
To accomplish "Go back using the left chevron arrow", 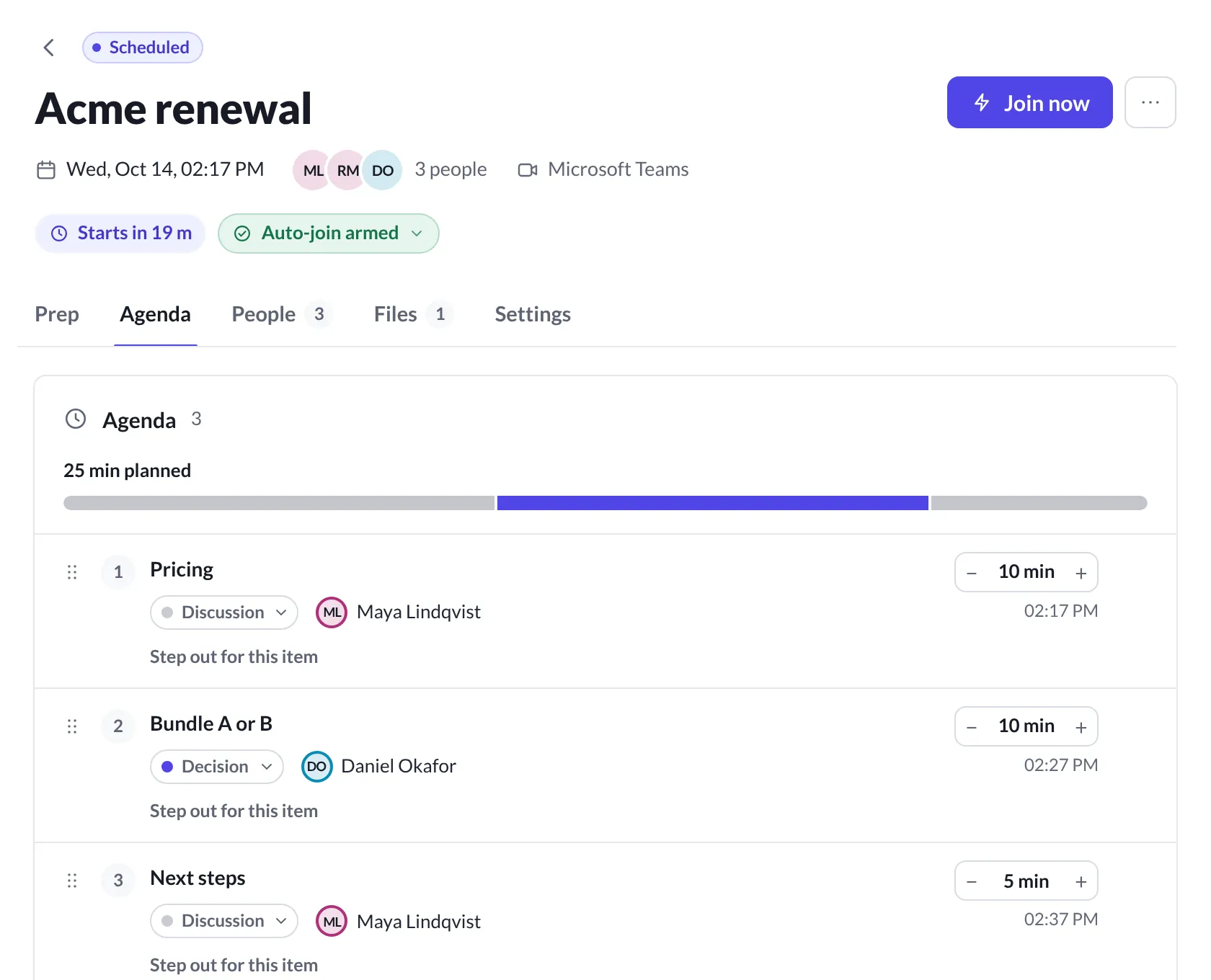I will tap(49, 48).
